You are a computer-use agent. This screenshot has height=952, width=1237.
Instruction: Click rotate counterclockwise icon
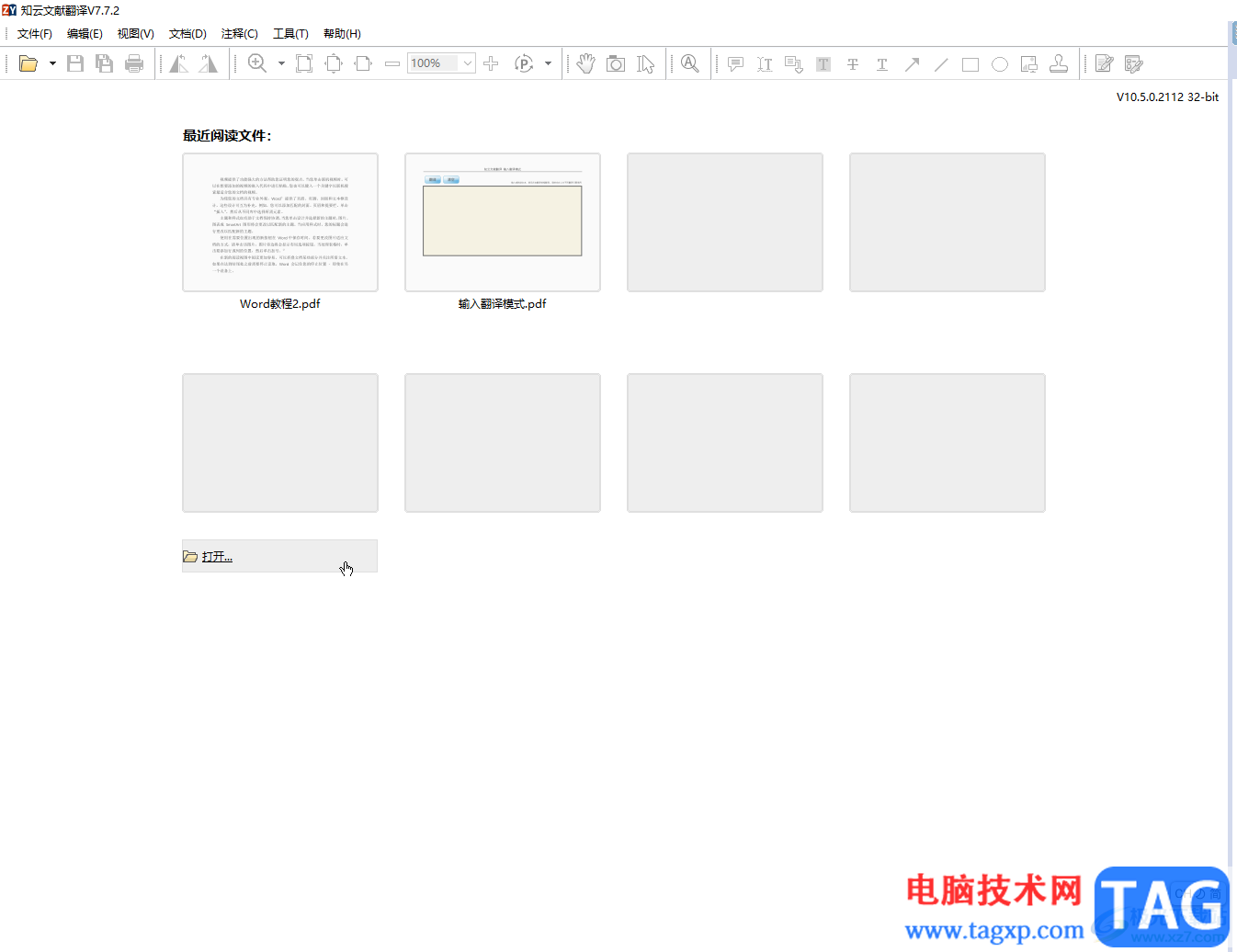coord(179,63)
